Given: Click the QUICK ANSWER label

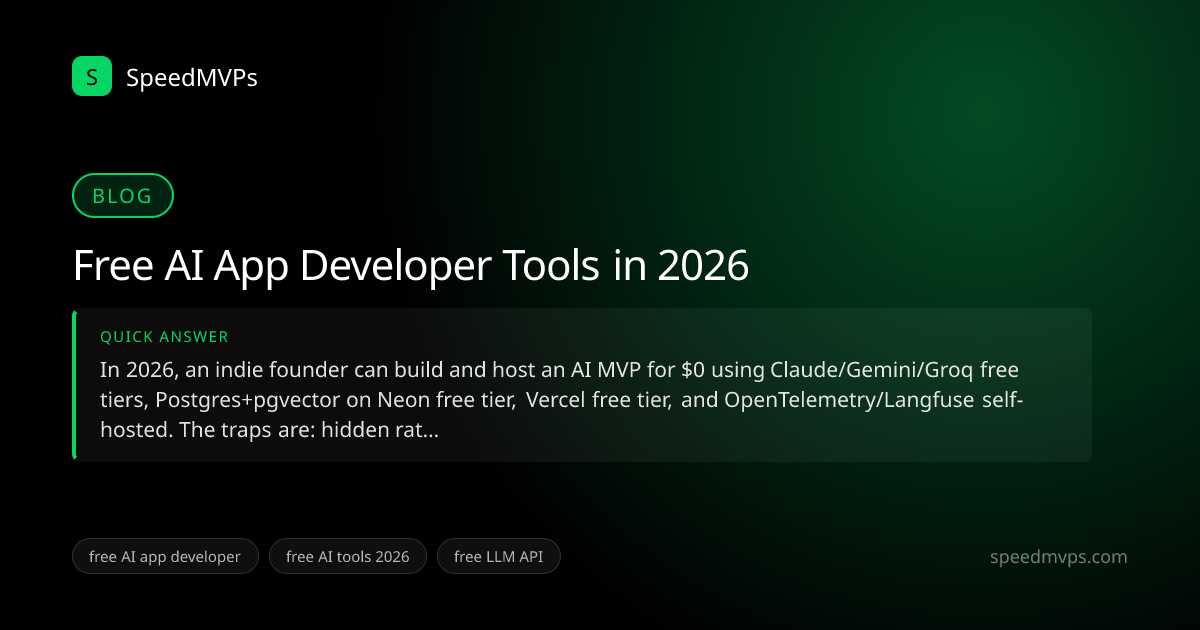Looking at the screenshot, I should click(164, 337).
